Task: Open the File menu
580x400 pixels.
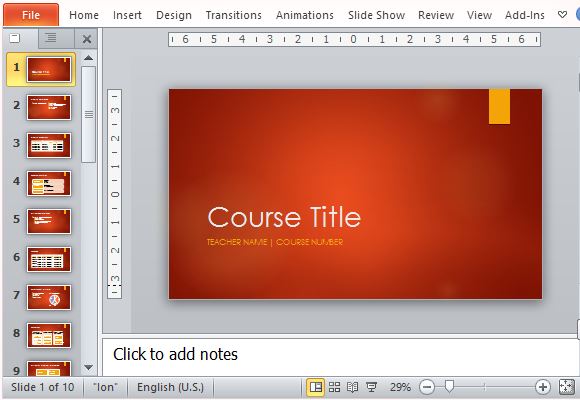Action: pos(31,15)
